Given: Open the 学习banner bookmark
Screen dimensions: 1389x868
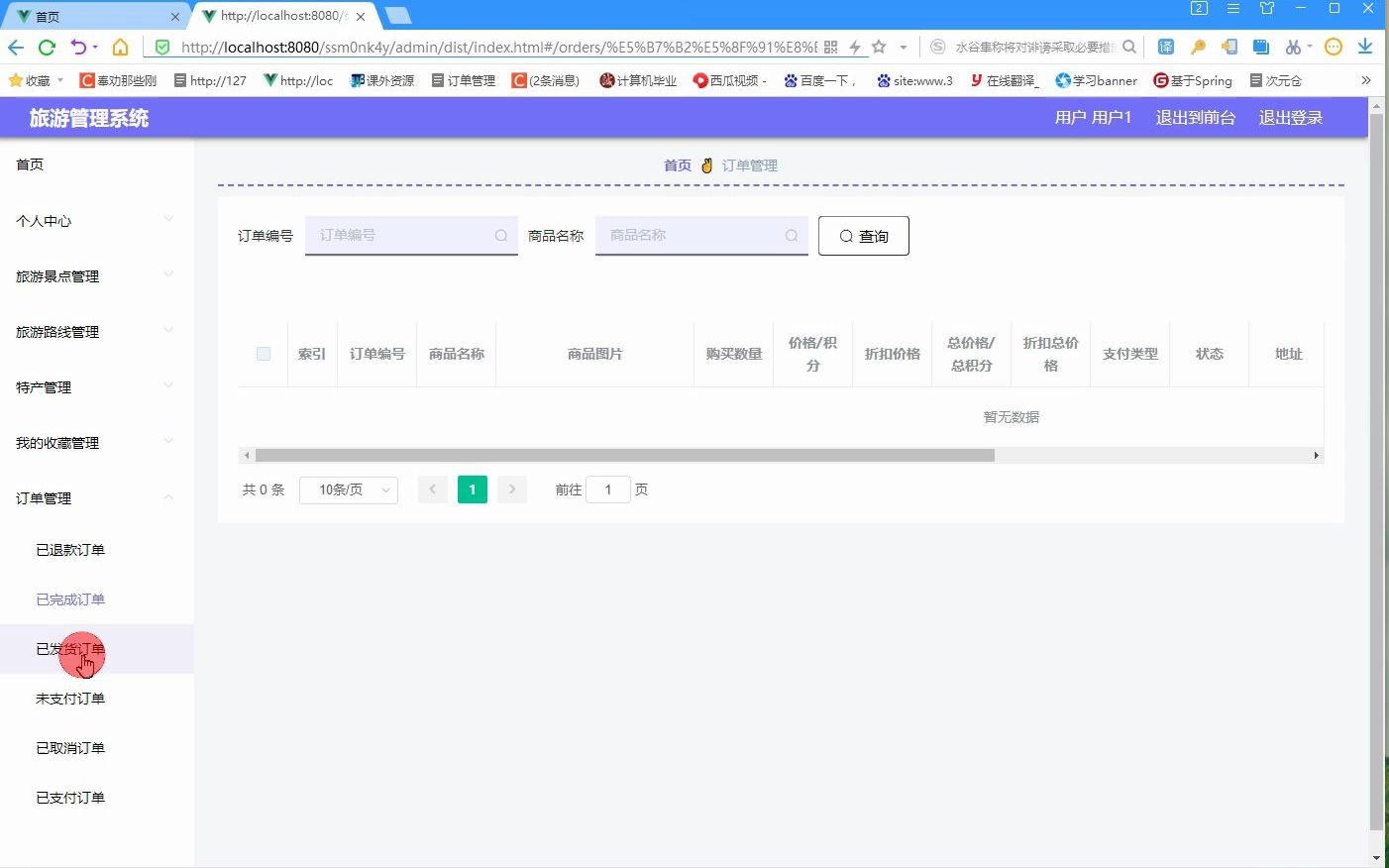Looking at the screenshot, I should [x=1096, y=80].
